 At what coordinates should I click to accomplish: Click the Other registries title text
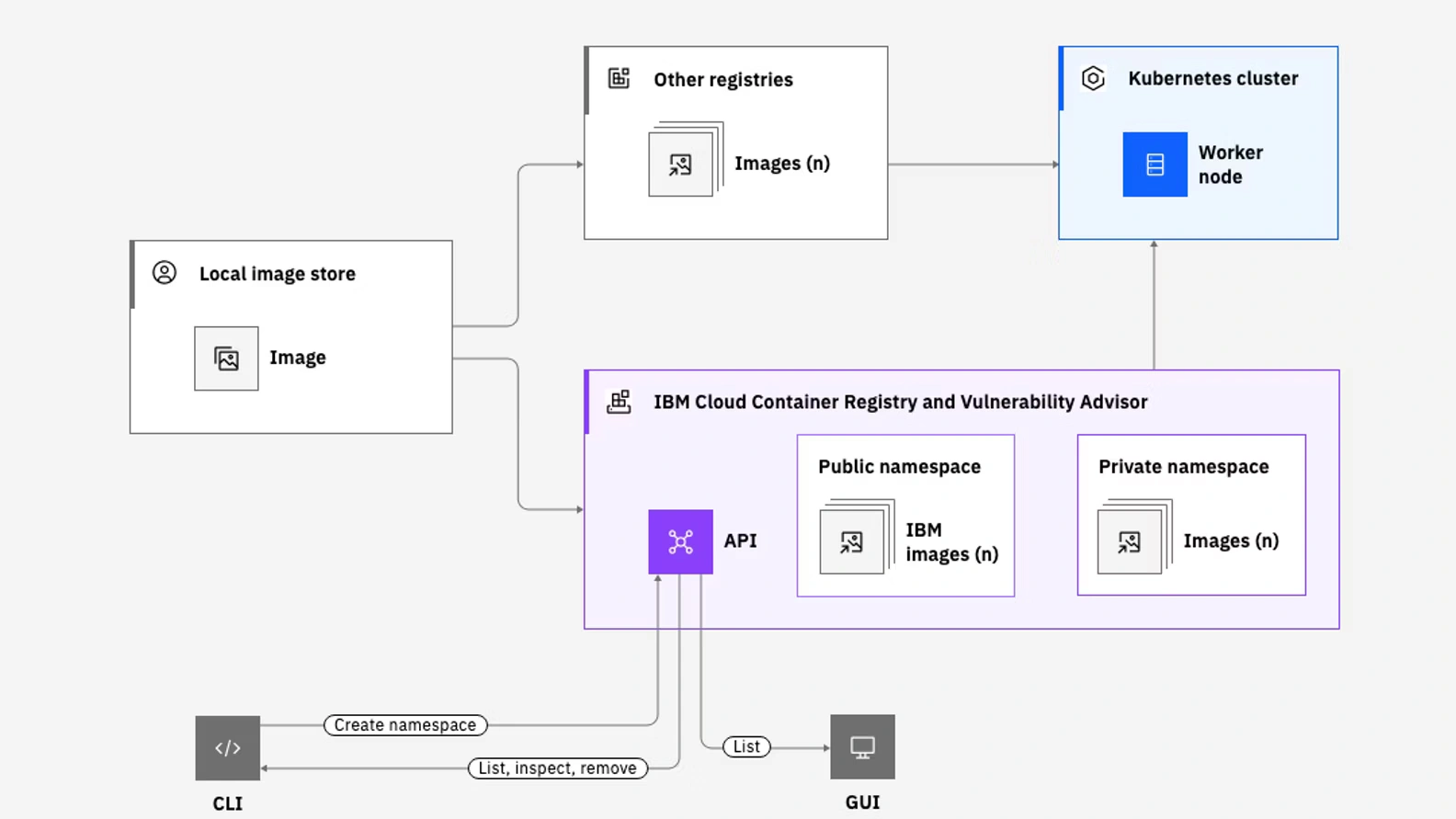(722, 80)
